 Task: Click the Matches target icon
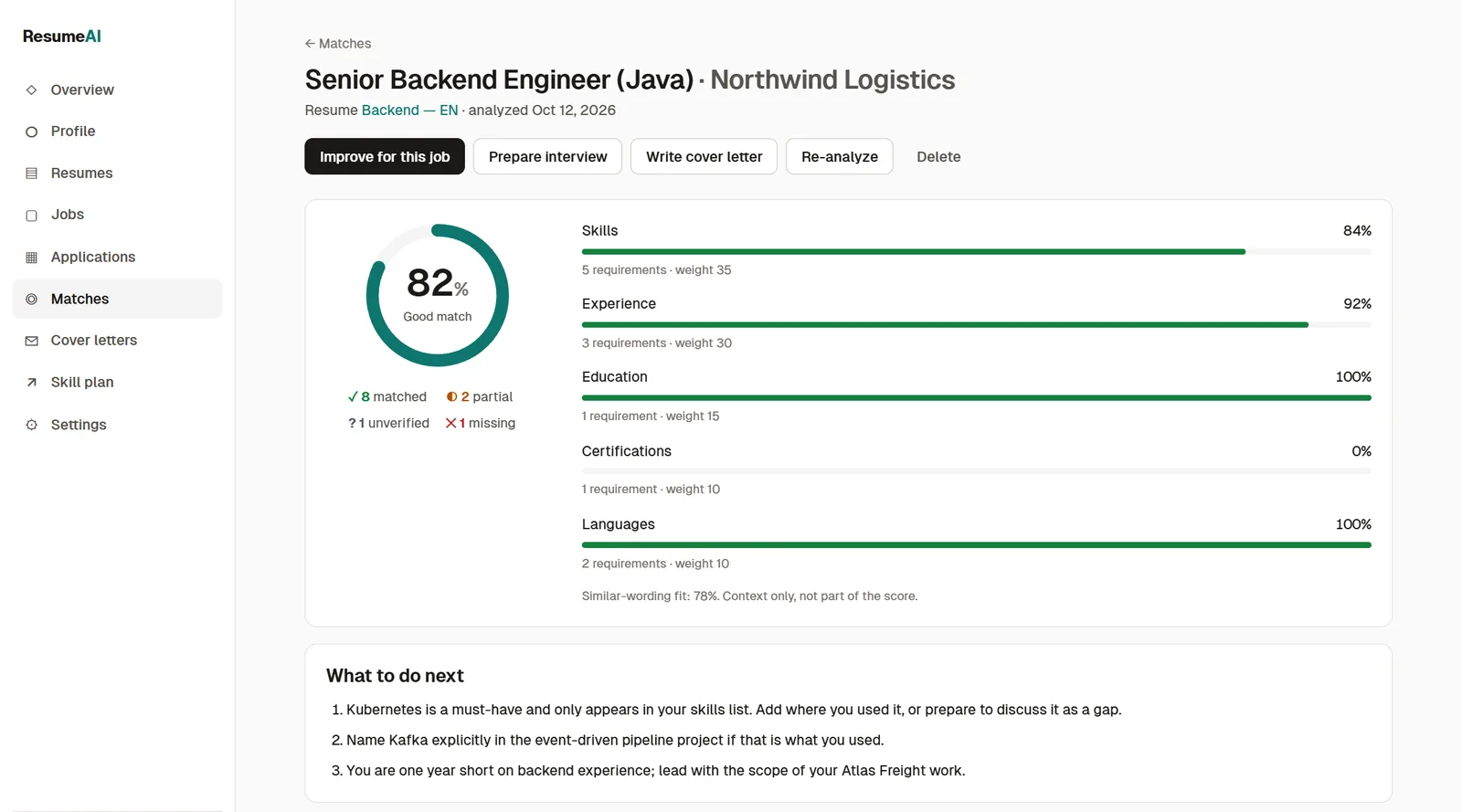[x=31, y=299]
